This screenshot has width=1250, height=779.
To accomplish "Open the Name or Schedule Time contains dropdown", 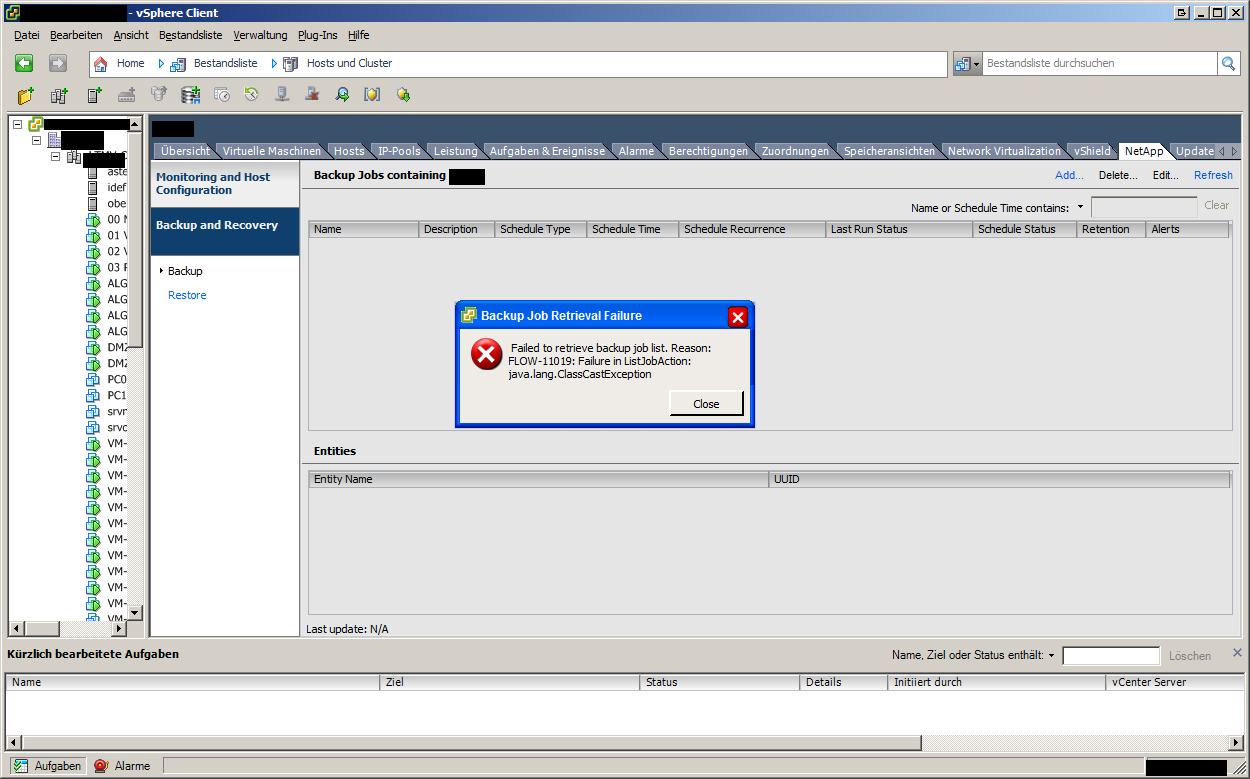I will (1080, 207).
